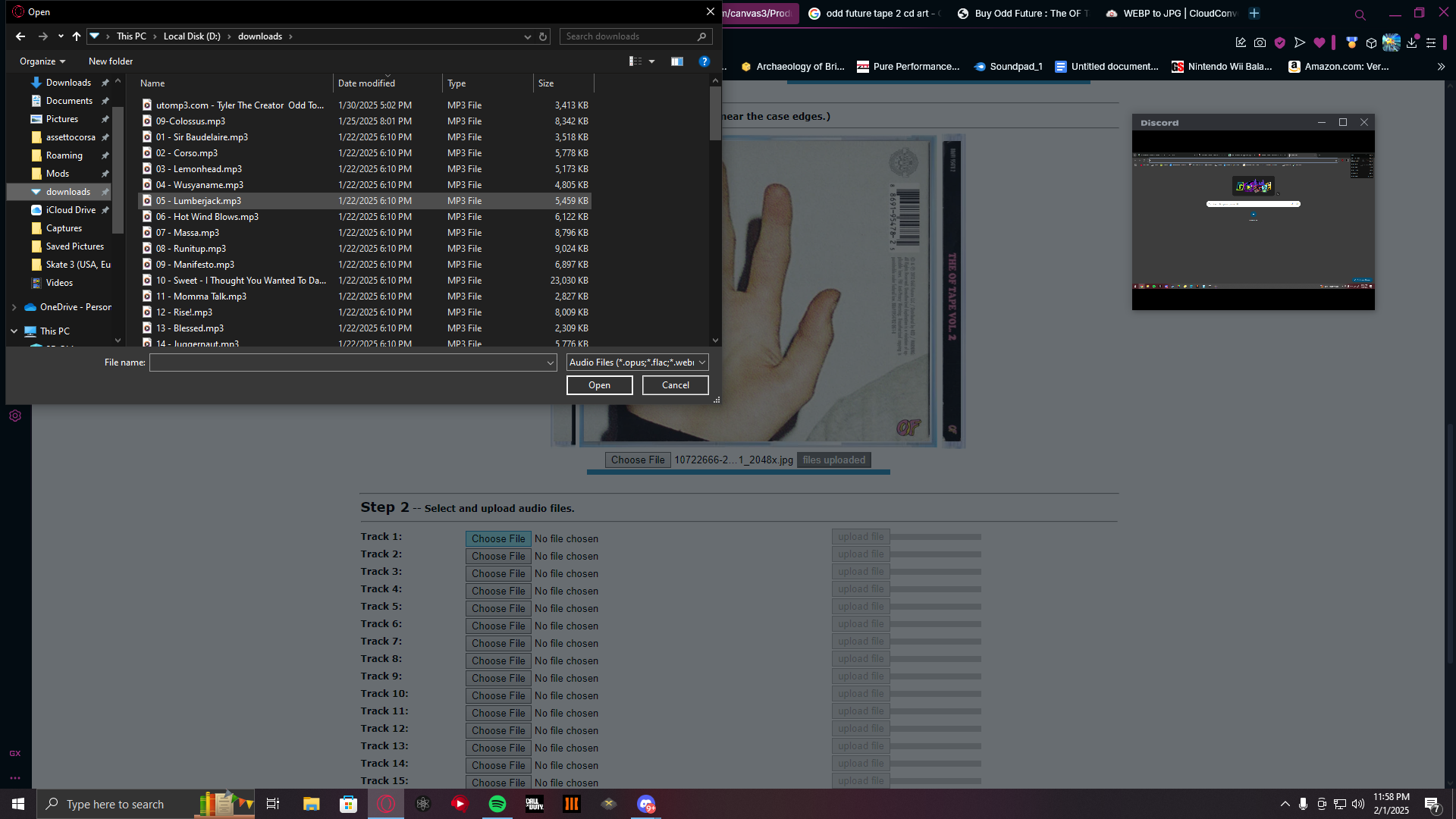
Task: Go up one folder level arrow
Action: point(77,36)
